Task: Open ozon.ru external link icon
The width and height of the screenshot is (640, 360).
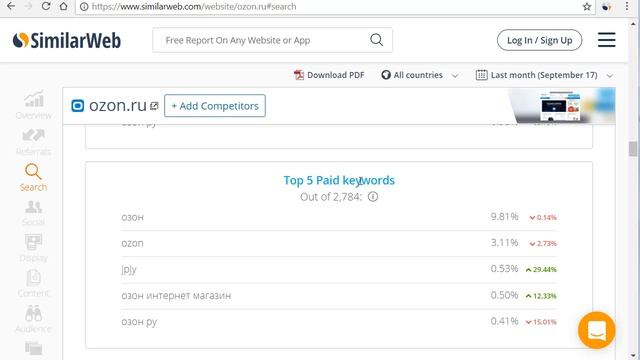Action: pyautogui.click(x=154, y=106)
